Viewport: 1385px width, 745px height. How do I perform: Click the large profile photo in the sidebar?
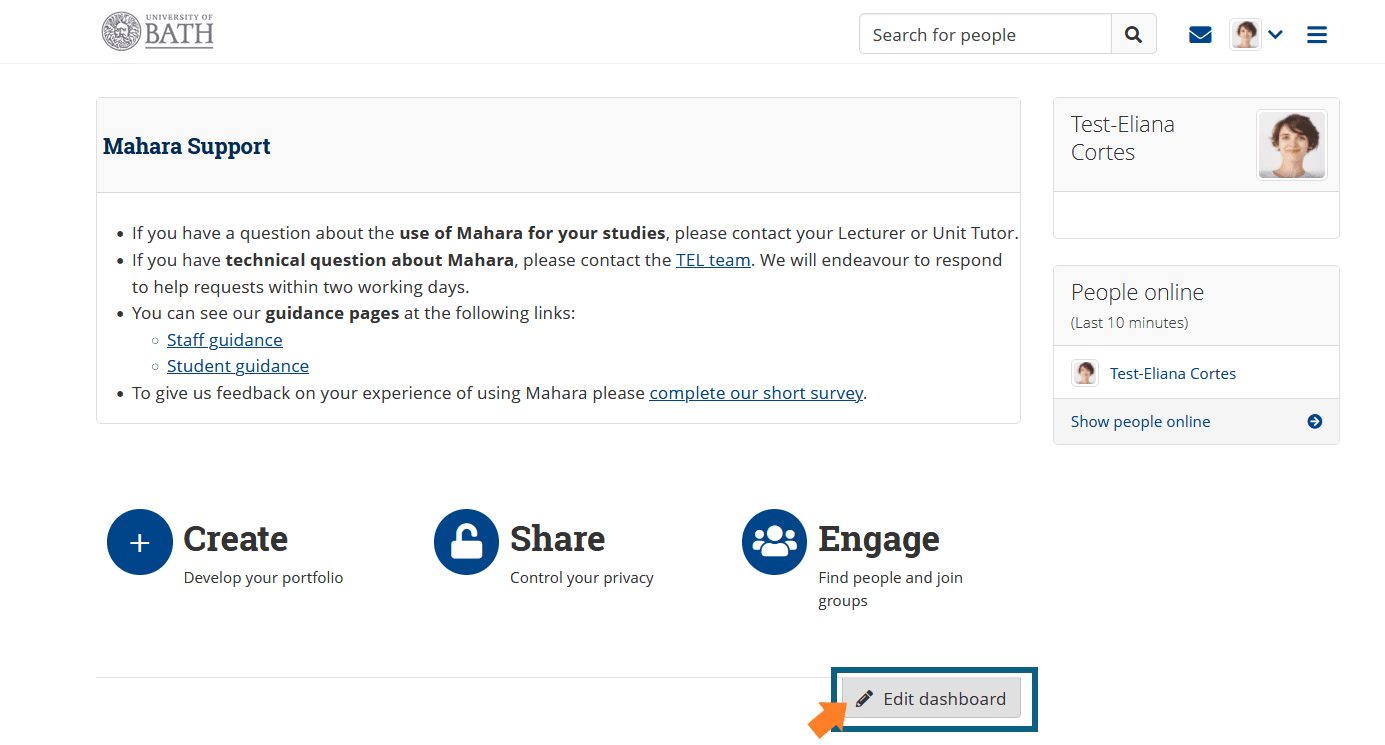[1291, 144]
